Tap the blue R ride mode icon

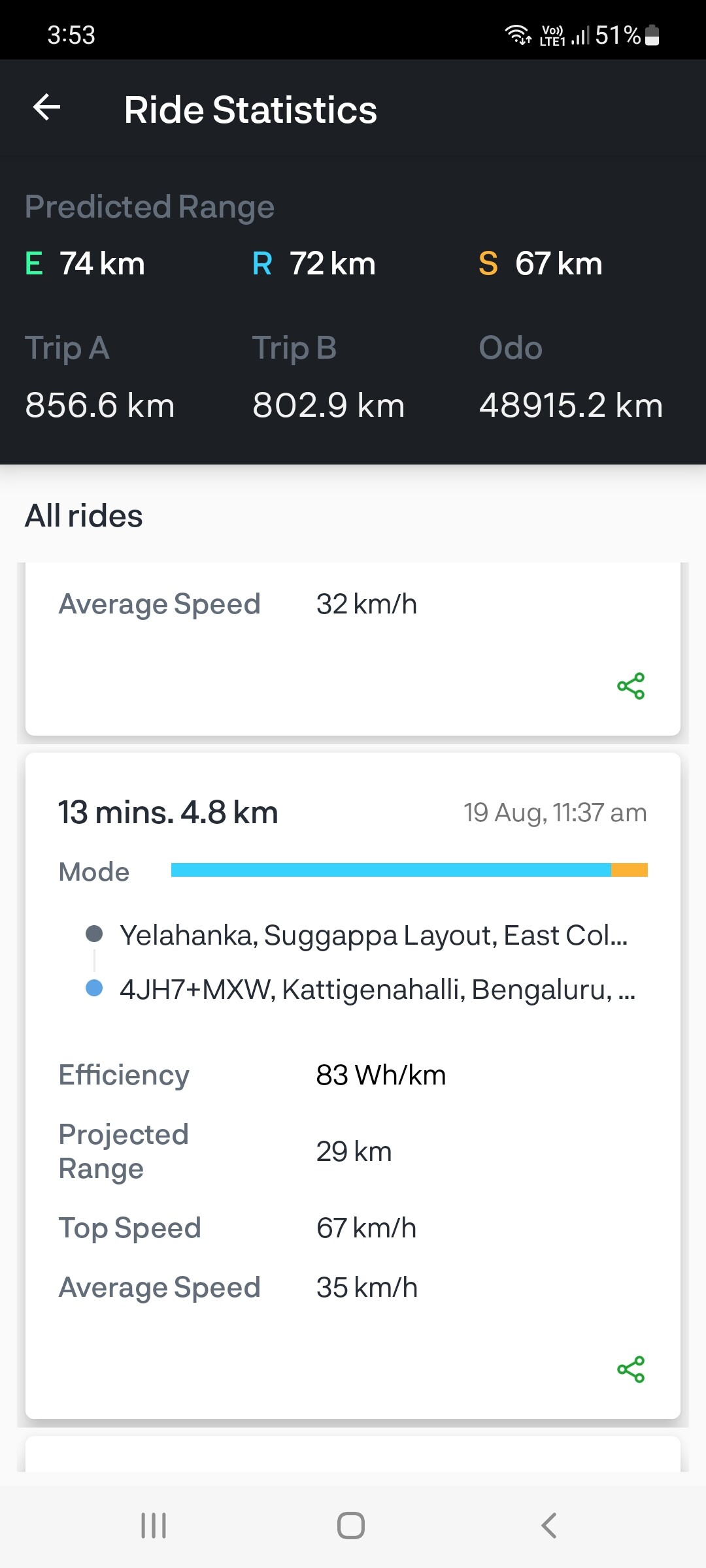coord(261,264)
